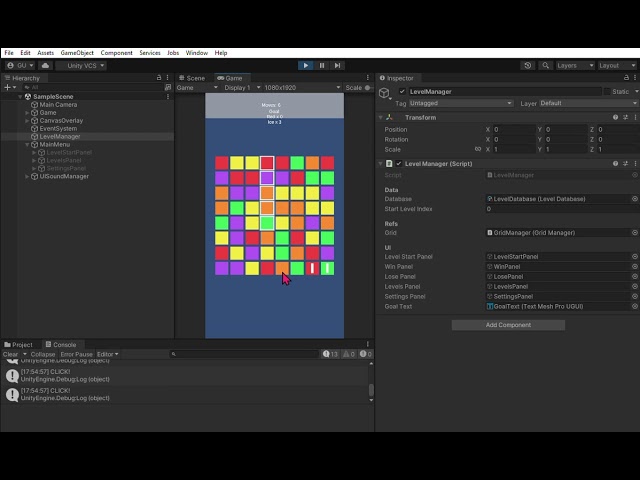The width and height of the screenshot is (640, 480).
Task: Select the Console tab
Action: [61, 344]
